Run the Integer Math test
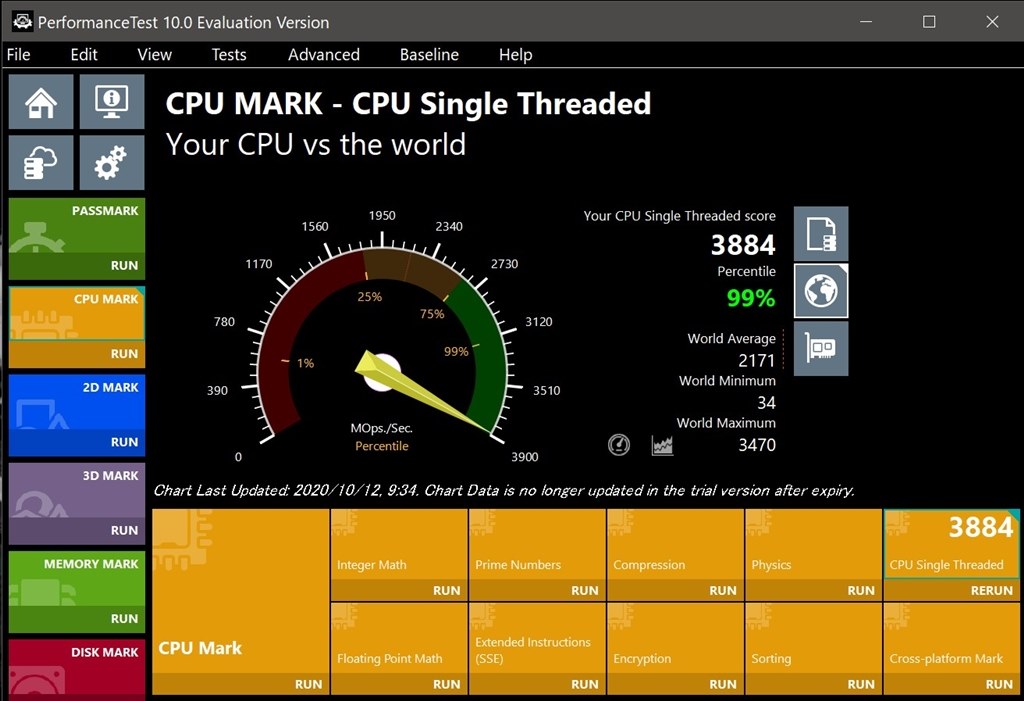The height and width of the screenshot is (701, 1024). coord(399,590)
